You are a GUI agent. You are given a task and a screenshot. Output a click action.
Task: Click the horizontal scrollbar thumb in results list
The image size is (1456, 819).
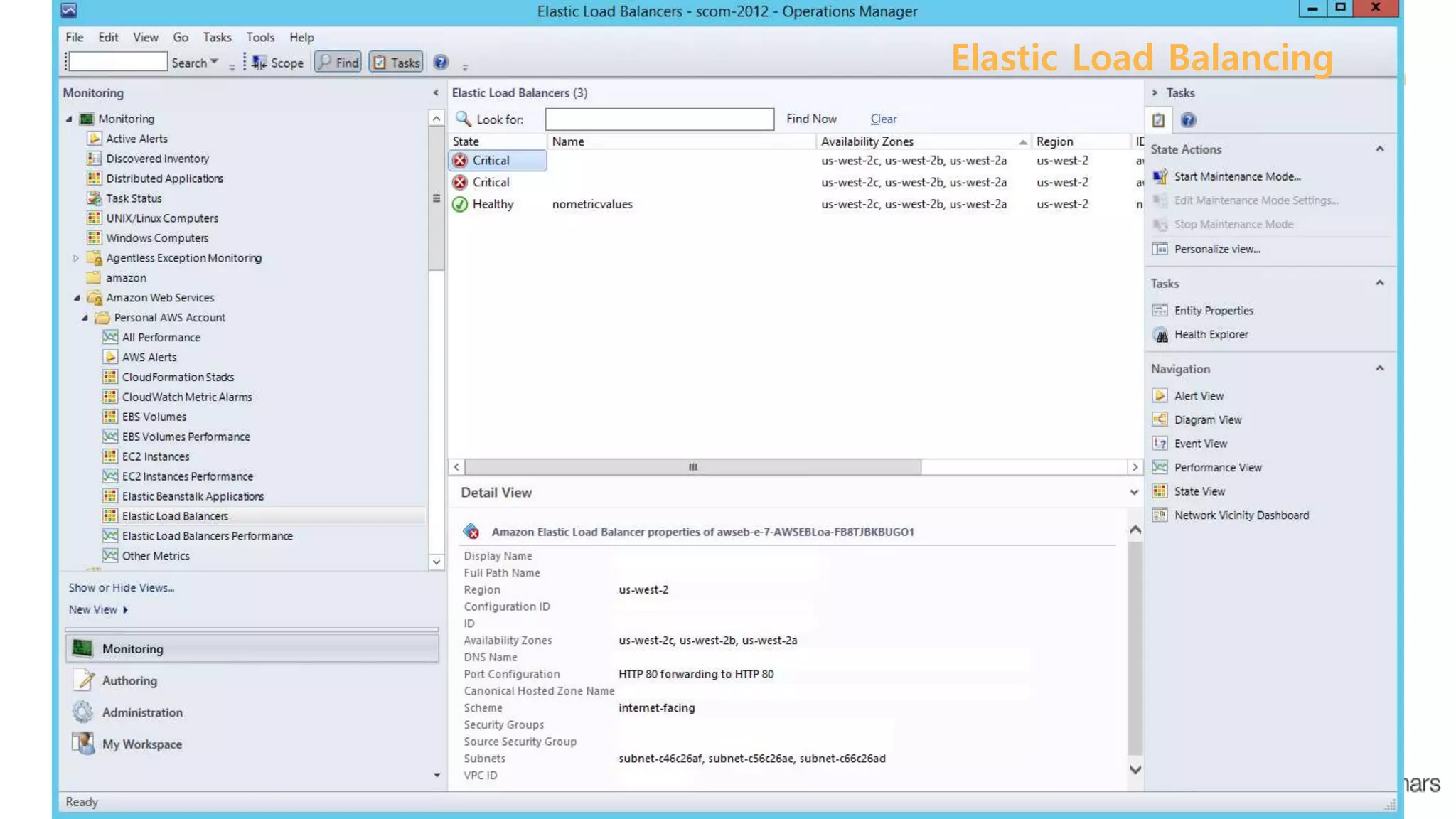(x=692, y=467)
